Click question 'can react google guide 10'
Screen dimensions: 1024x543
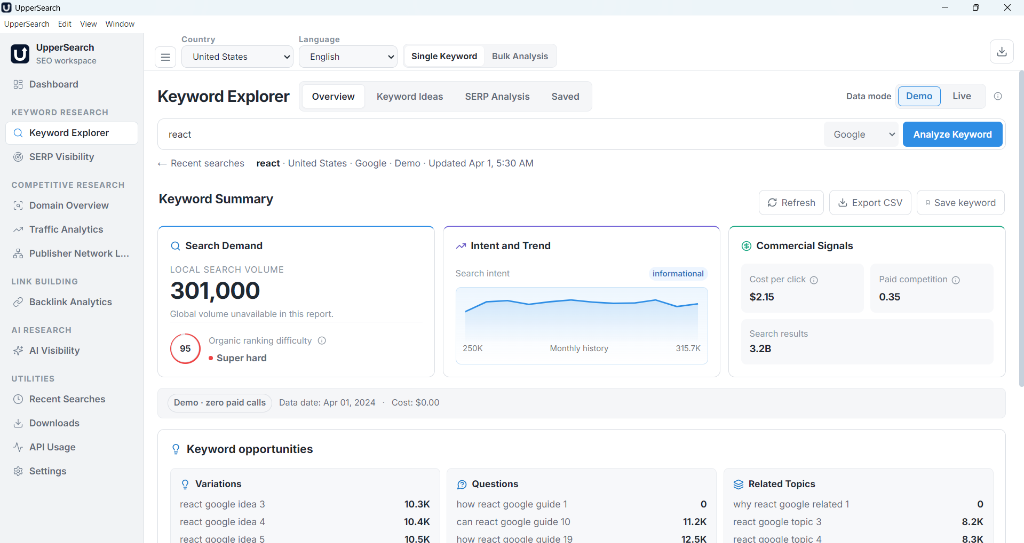coord(513,522)
